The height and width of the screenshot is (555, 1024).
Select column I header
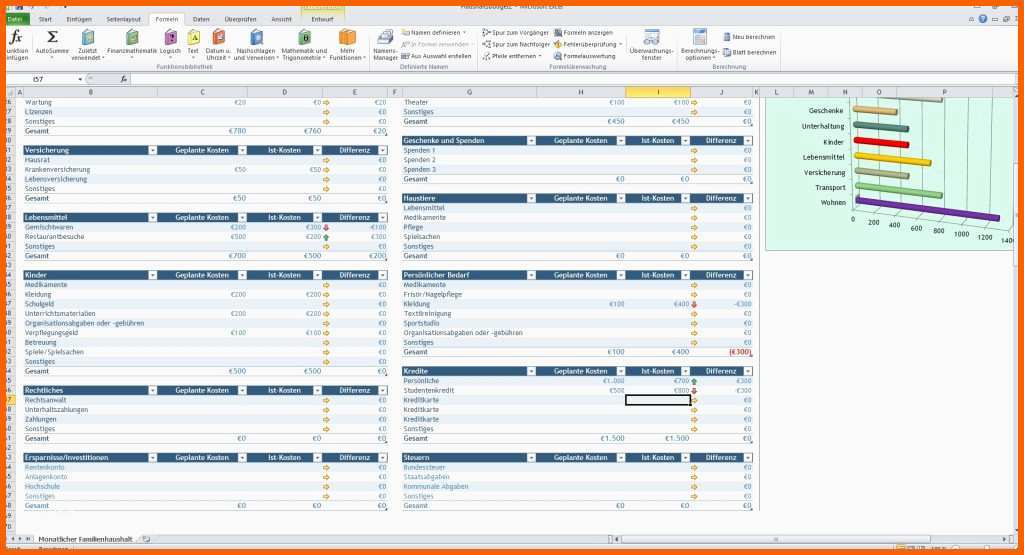(658, 92)
